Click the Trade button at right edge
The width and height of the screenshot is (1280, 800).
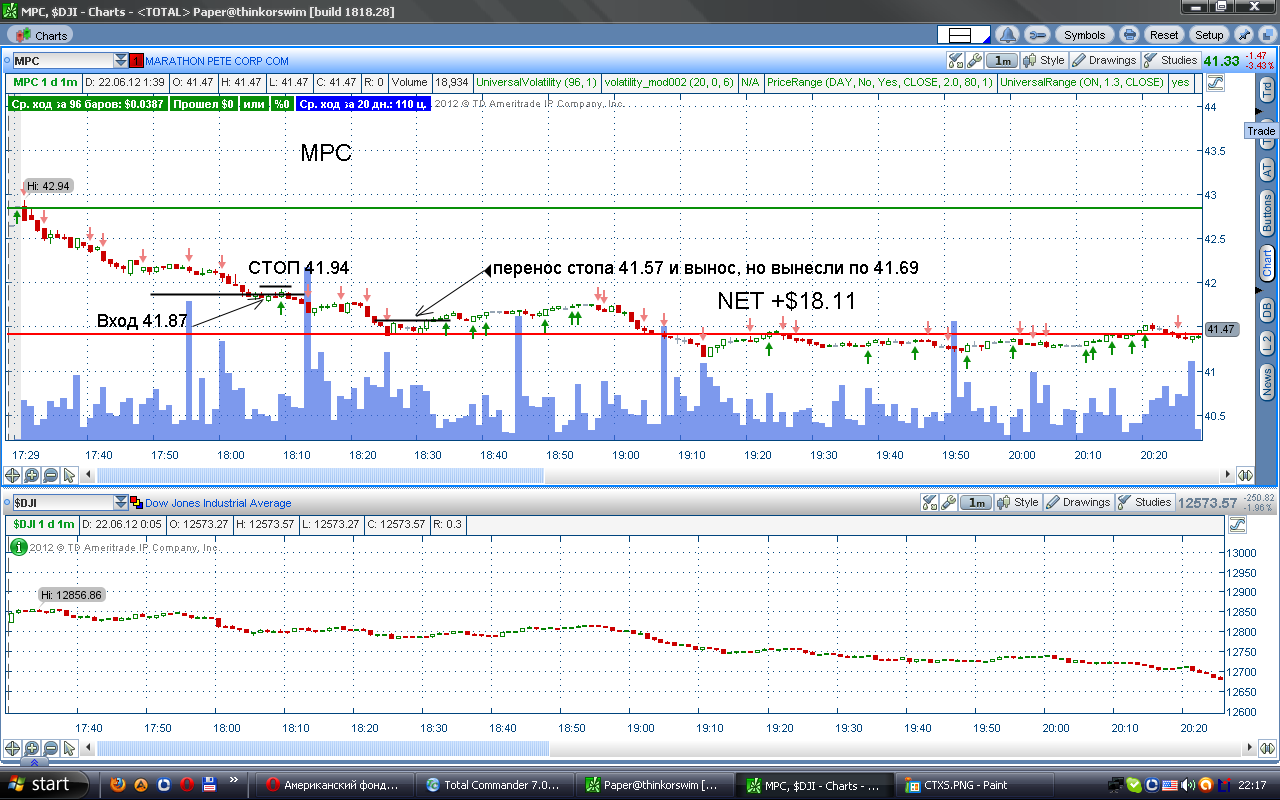coord(1261,131)
